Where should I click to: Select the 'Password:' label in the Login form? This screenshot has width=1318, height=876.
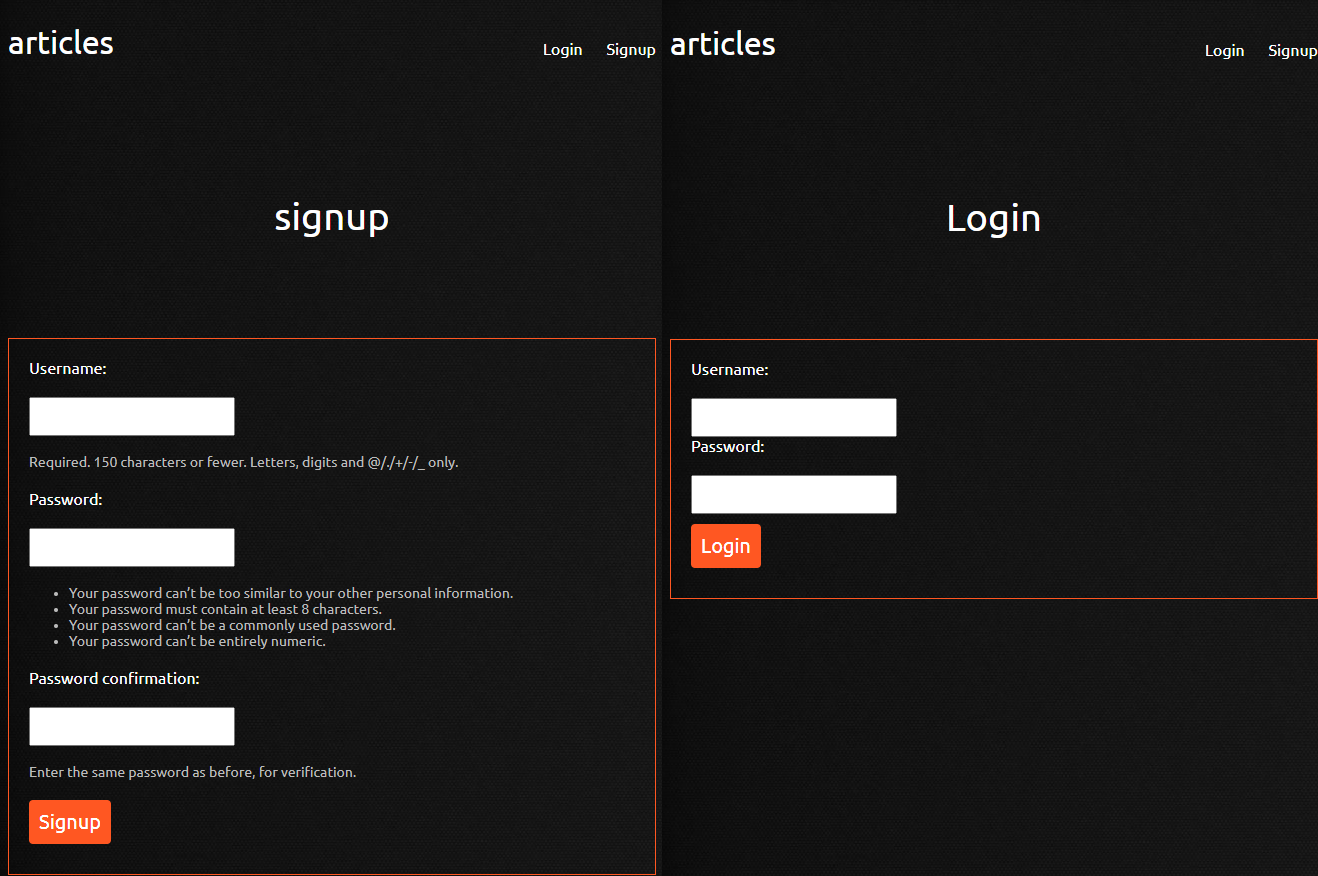click(x=728, y=446)
